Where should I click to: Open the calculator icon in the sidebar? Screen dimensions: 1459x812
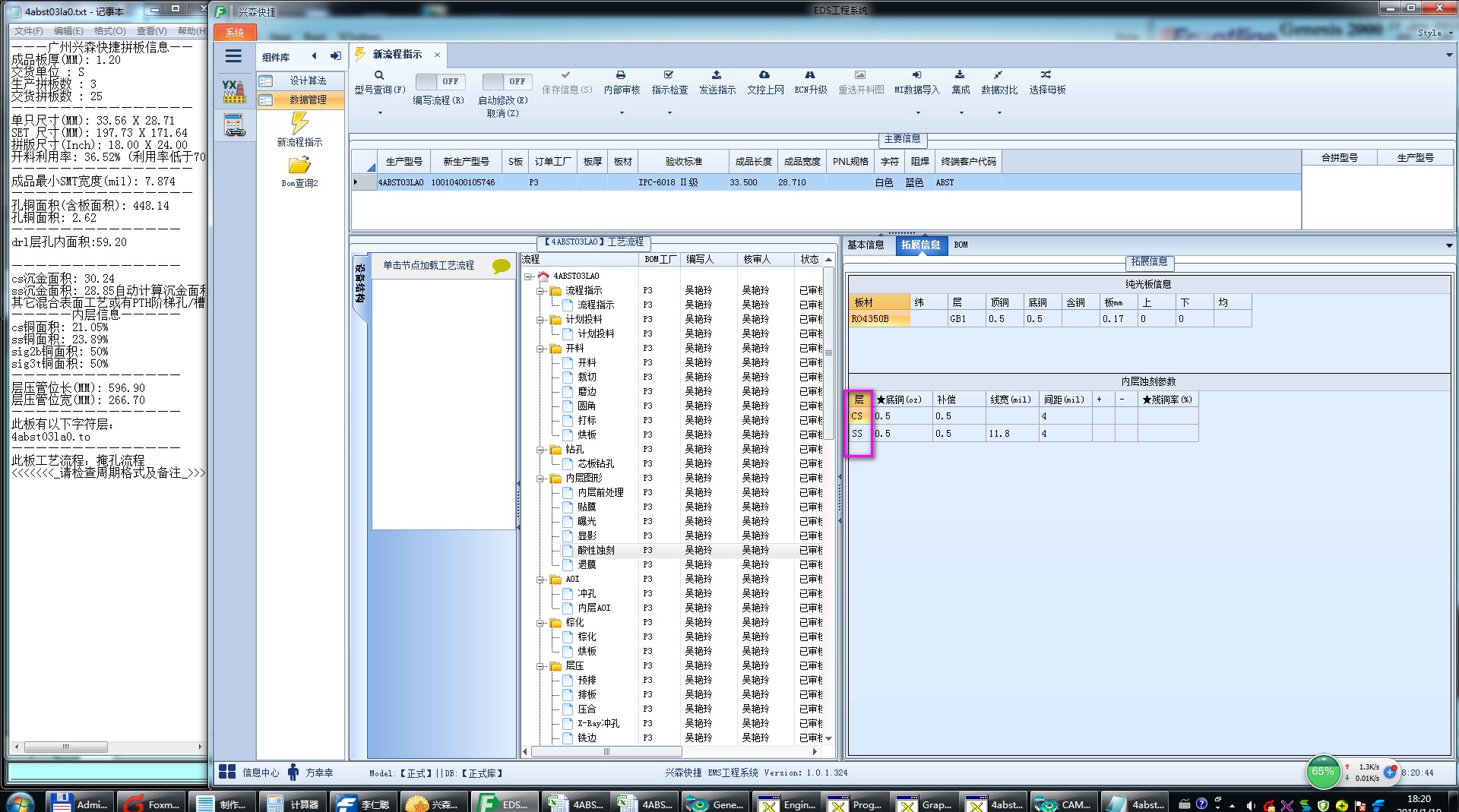[234, 125]
